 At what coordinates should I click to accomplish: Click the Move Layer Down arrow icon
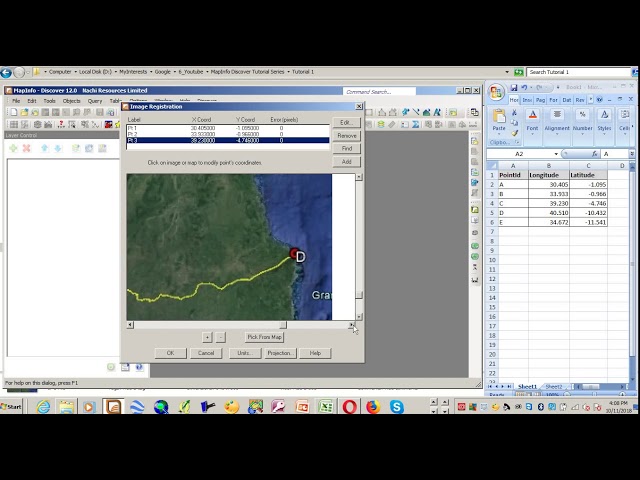[58, 148]
